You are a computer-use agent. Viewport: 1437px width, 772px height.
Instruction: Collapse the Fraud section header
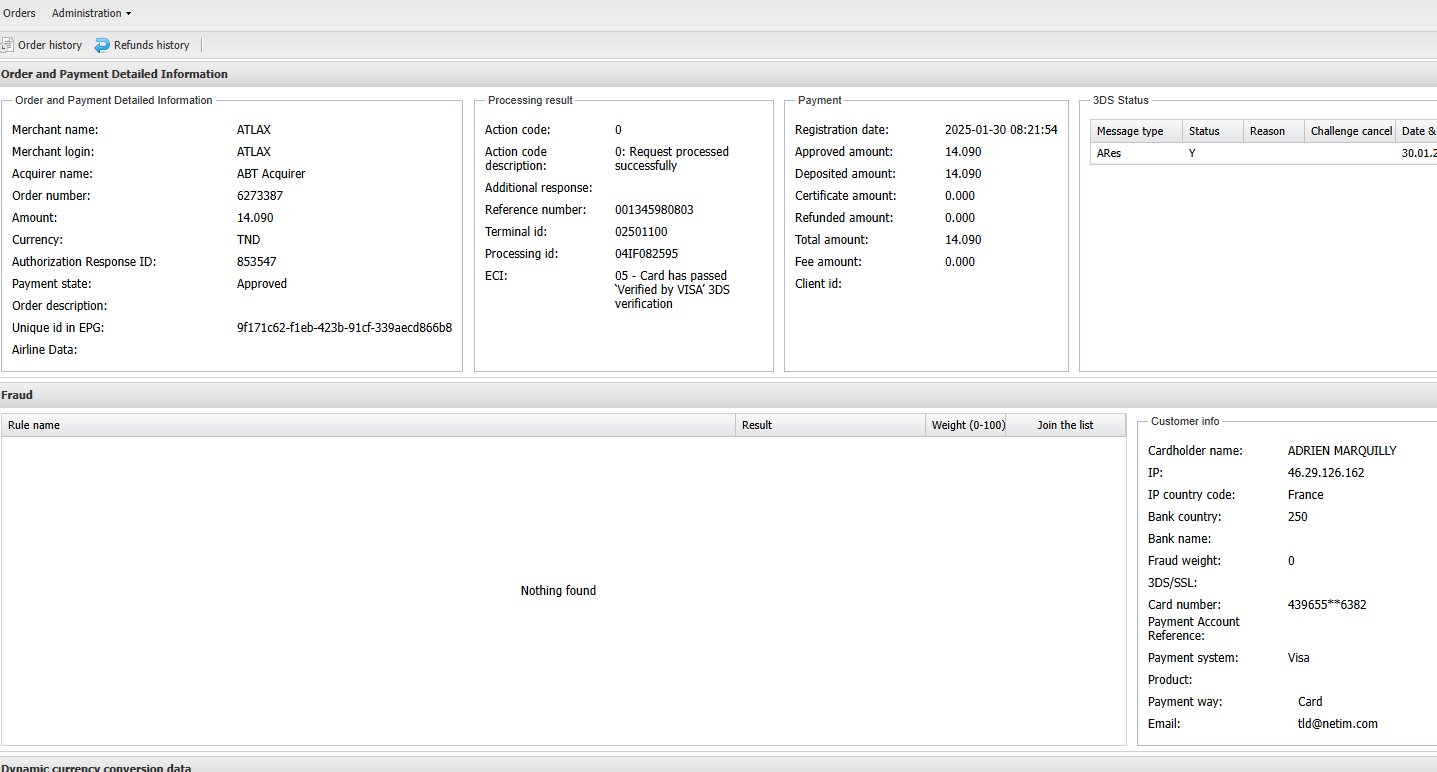(17, 395)
